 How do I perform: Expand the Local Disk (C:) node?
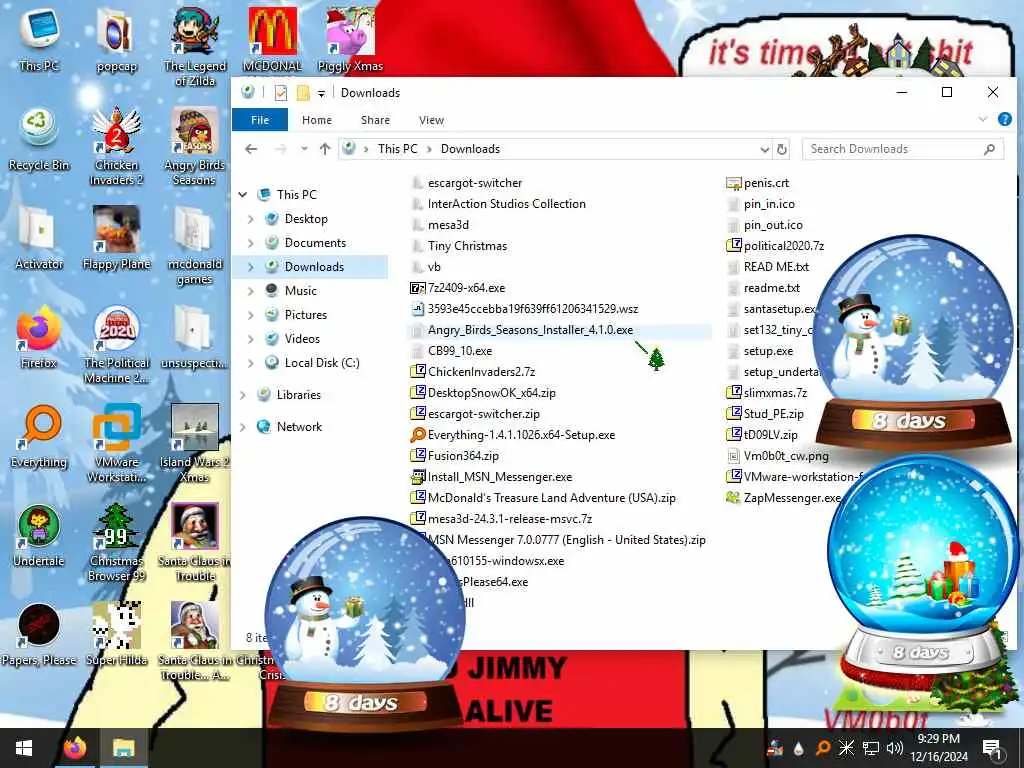coord(251,363)
